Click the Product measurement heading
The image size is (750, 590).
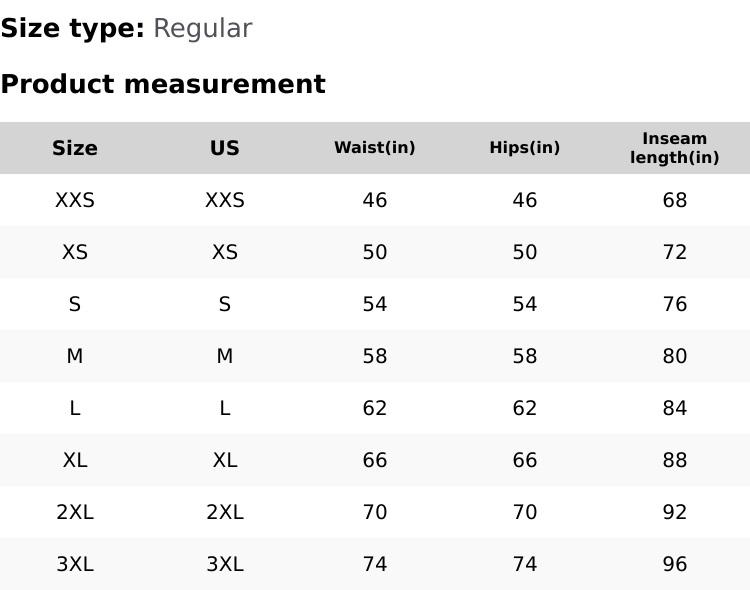[163, 84]
